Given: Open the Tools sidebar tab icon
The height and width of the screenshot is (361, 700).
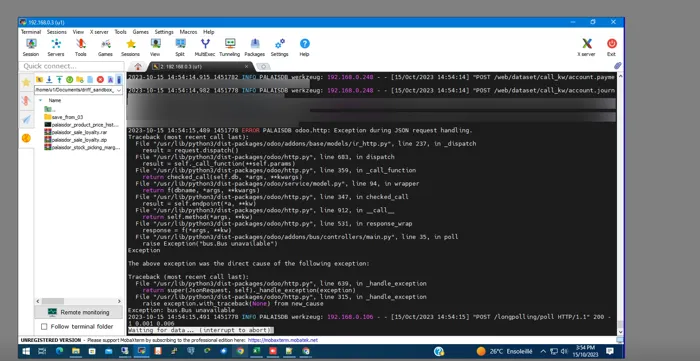Looking at the screenshot, I should (26, 101).
